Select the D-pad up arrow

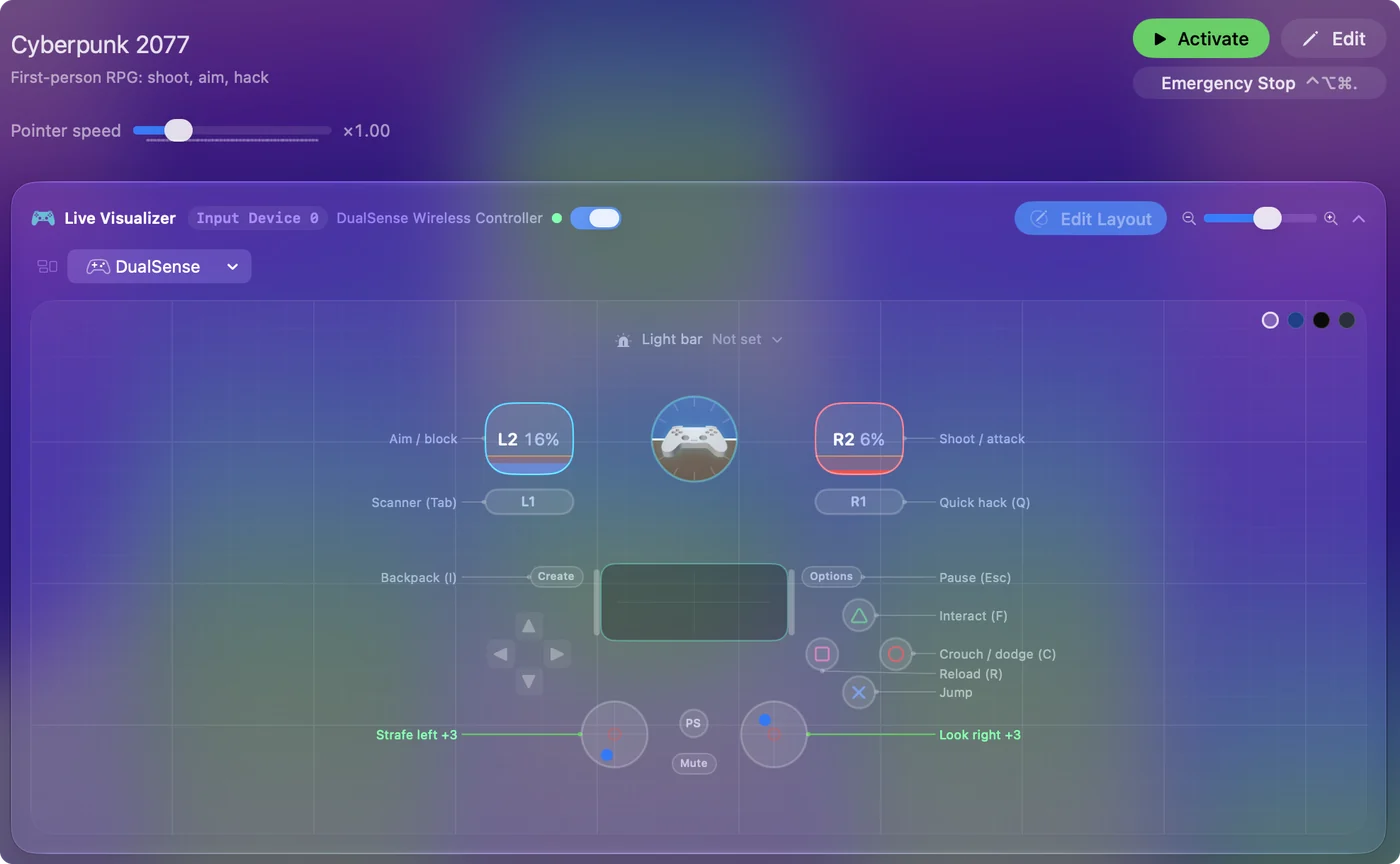pyautogui.click(x=529, y=627)
